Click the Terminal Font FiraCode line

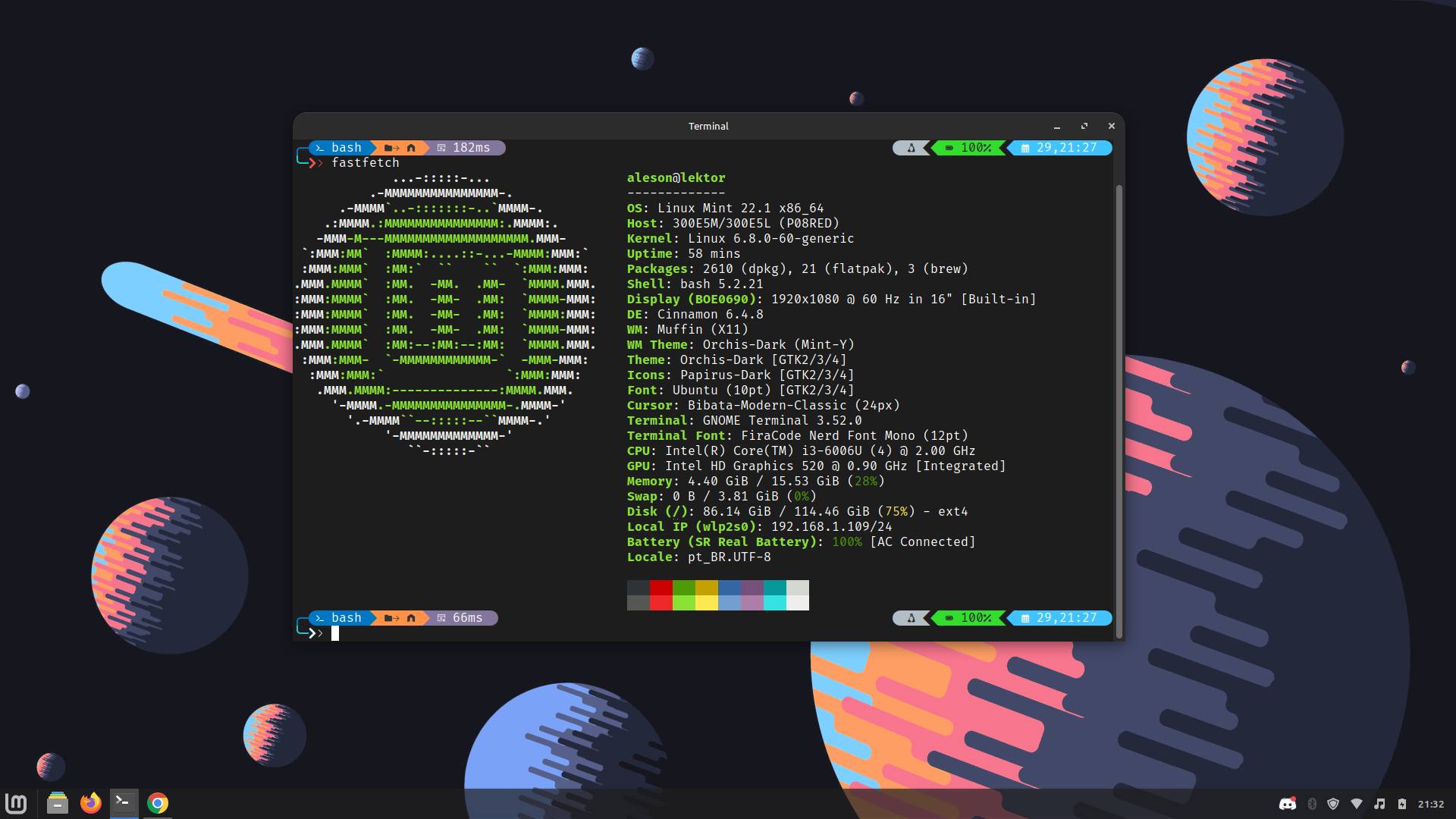[x=798, y=436]
